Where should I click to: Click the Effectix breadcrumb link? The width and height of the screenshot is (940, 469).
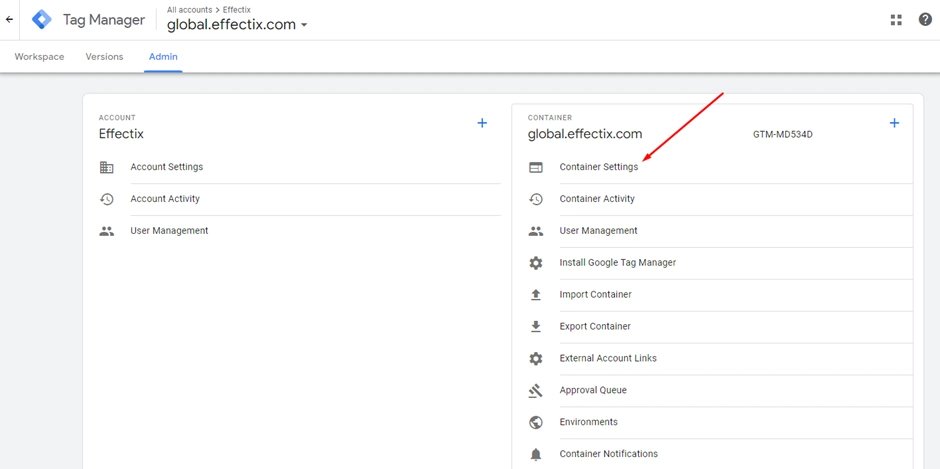tap(237, 10)
